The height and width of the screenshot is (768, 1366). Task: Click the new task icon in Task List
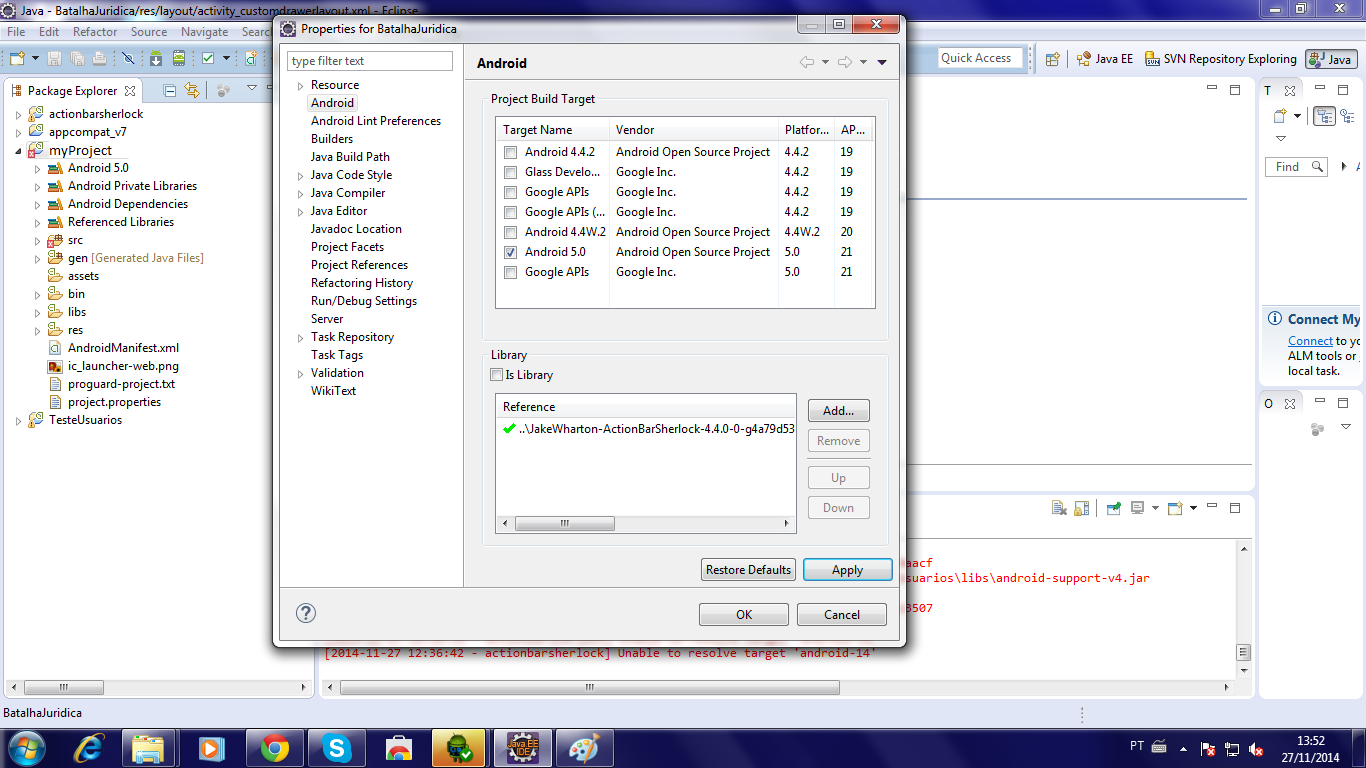[x=1280, y=116]
